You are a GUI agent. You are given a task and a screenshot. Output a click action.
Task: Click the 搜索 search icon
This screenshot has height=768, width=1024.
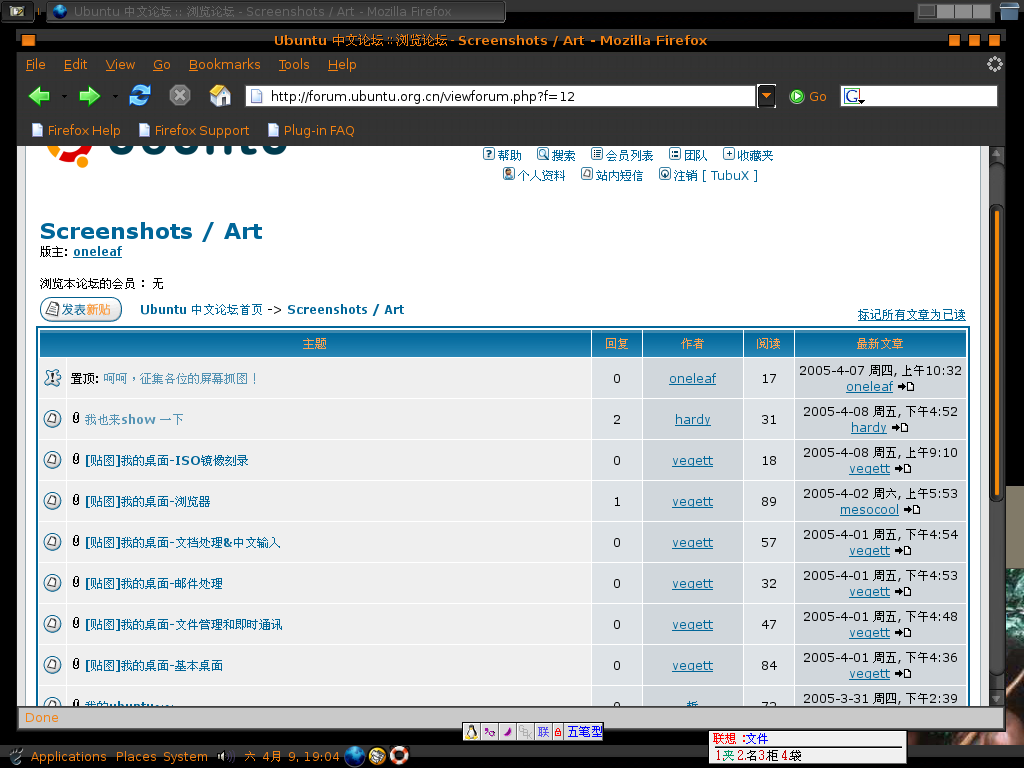tap(543, 154)
